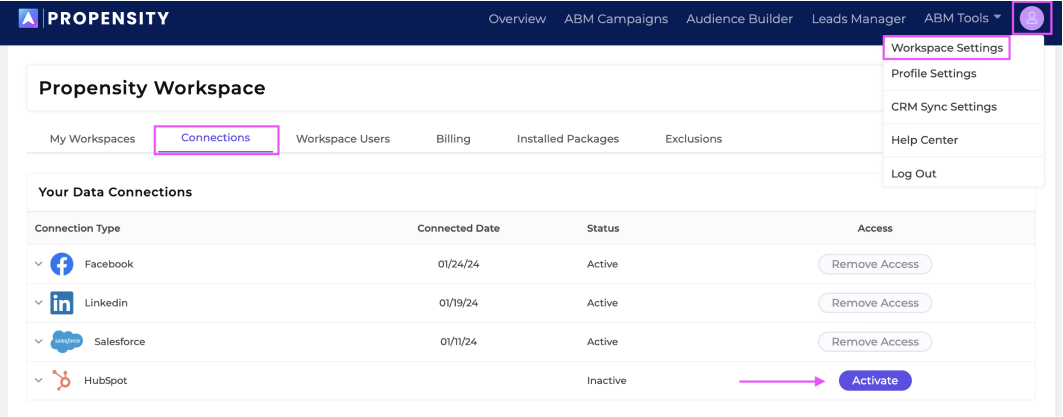Click the LinkedIn logo icon
Screen dimensions: 1063x417
pyautogui.click(x=62, y=303)
